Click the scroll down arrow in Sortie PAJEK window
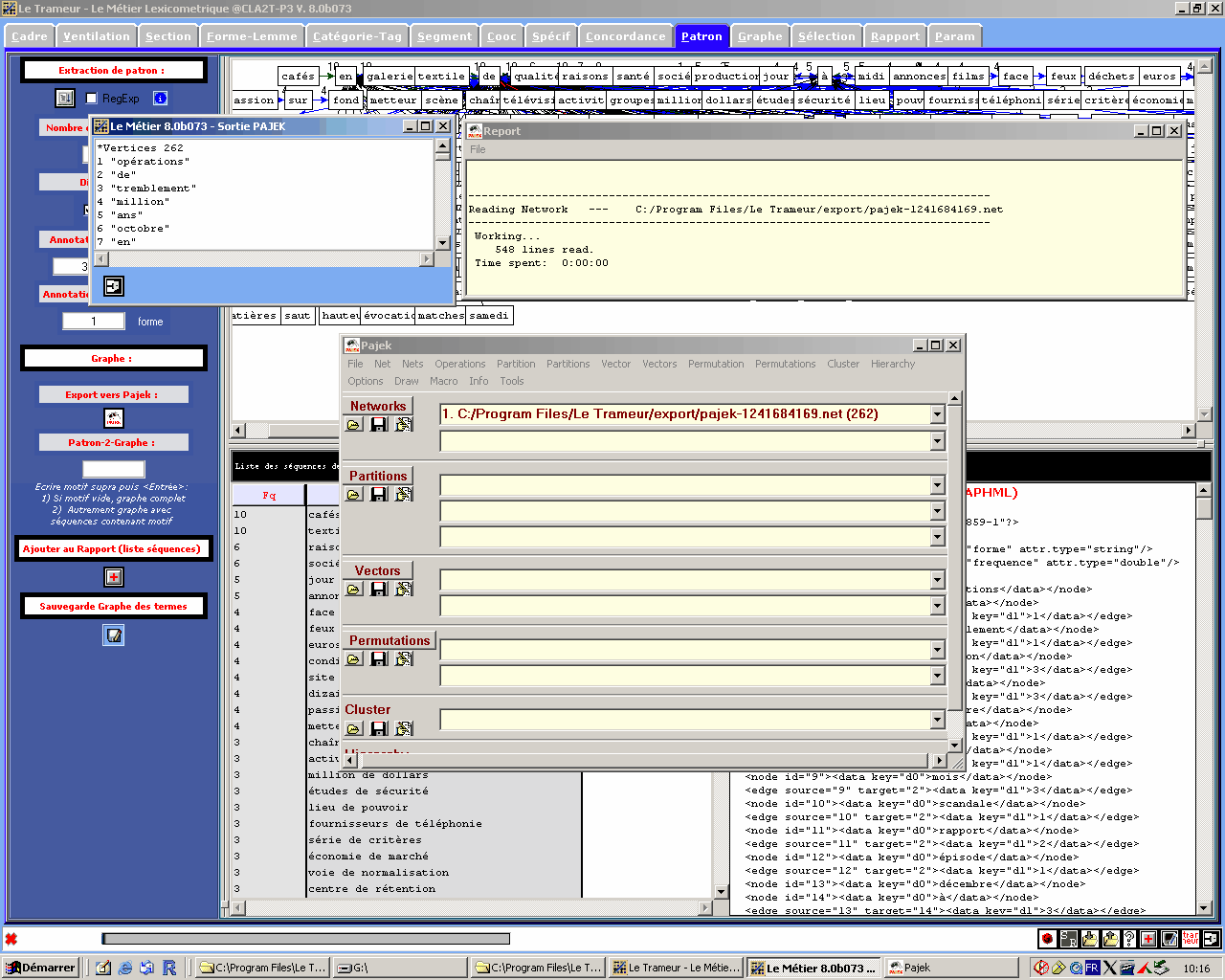Screen dimensions: 1225x980 pos(442,243)
